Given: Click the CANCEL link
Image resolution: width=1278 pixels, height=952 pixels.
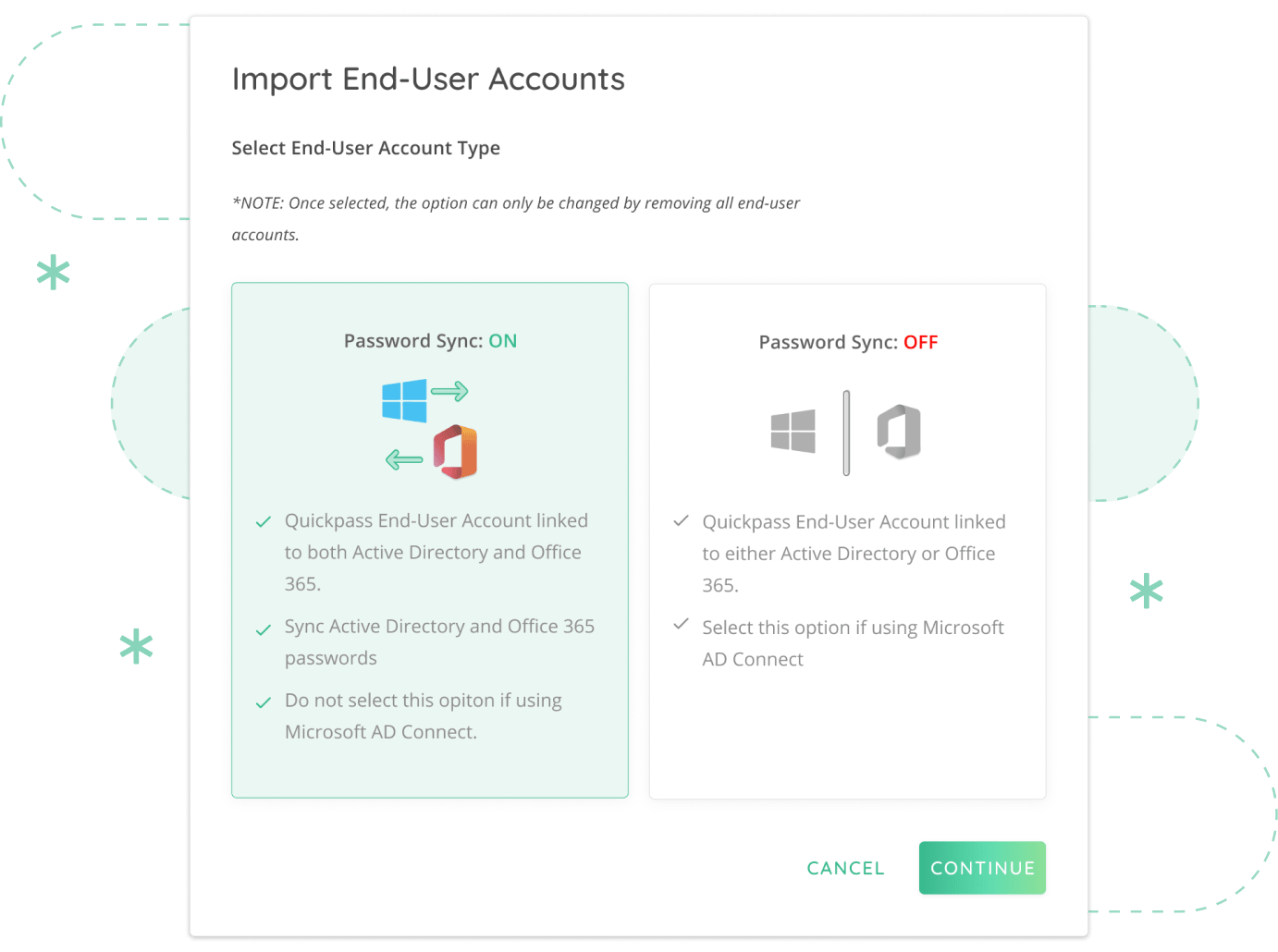Looking at the screenshot, I should (x=845, y=868).
